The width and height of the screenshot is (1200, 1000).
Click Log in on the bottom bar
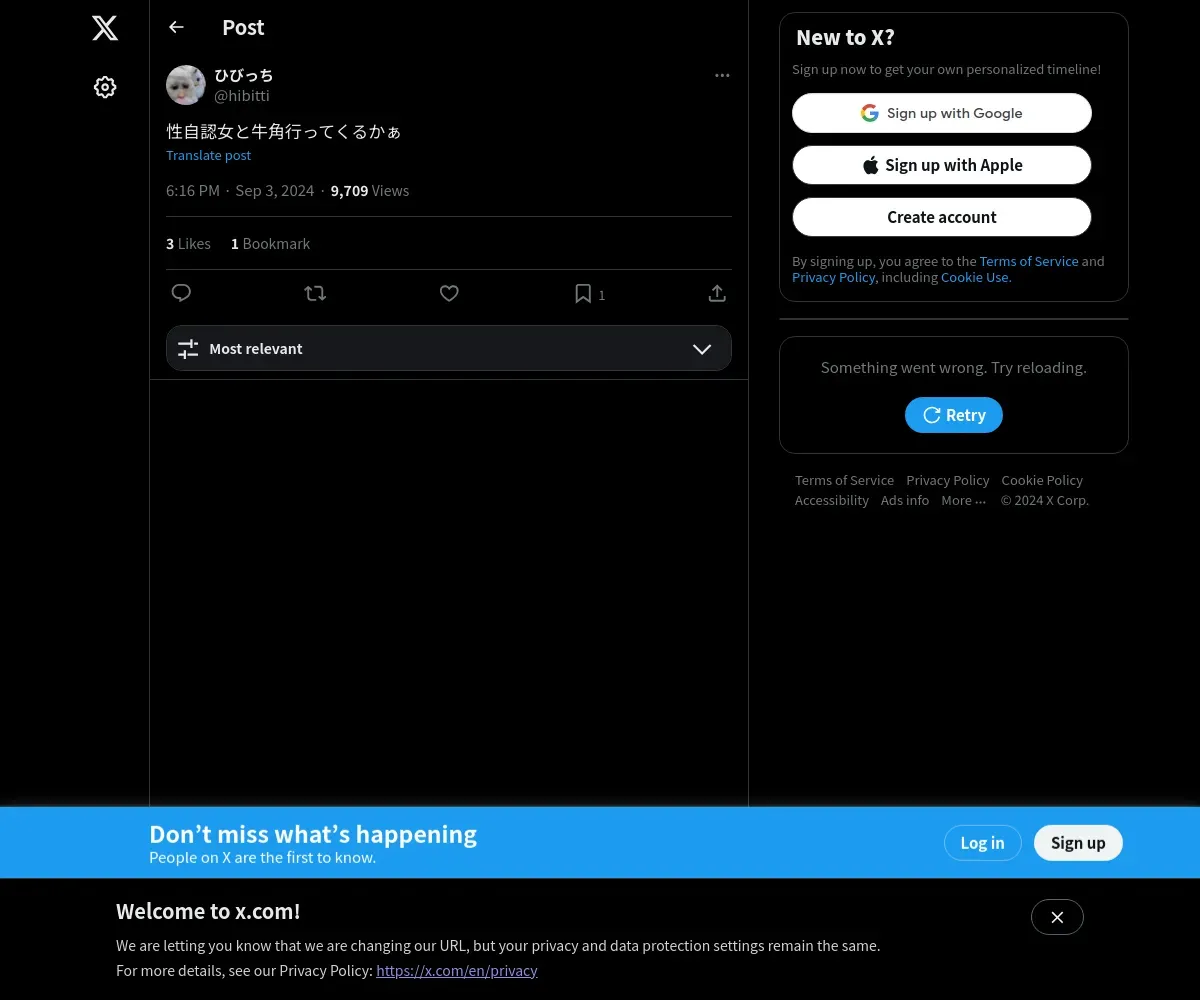[x=982, y=843]
